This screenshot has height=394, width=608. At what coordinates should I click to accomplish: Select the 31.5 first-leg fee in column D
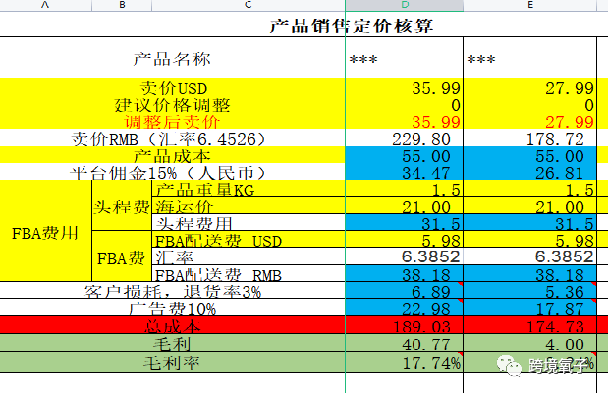click(x=404, y=222)
